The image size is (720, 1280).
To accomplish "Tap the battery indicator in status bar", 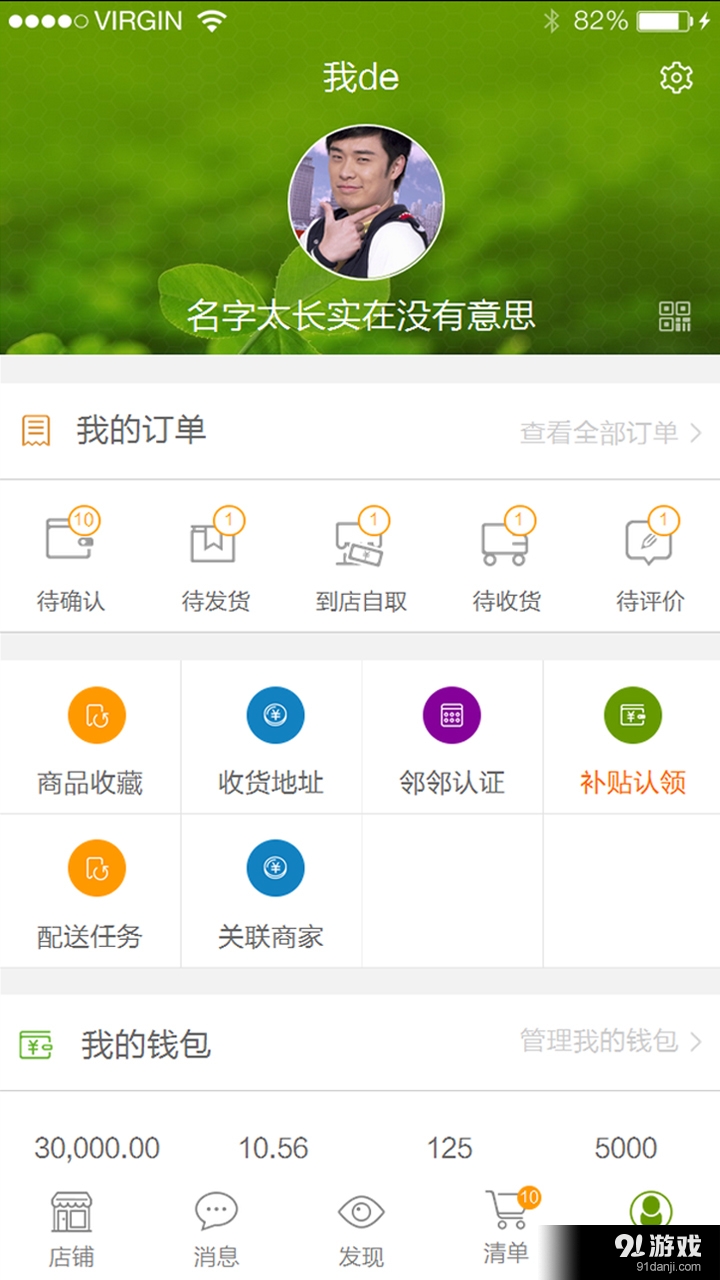I will pos(664,21).
